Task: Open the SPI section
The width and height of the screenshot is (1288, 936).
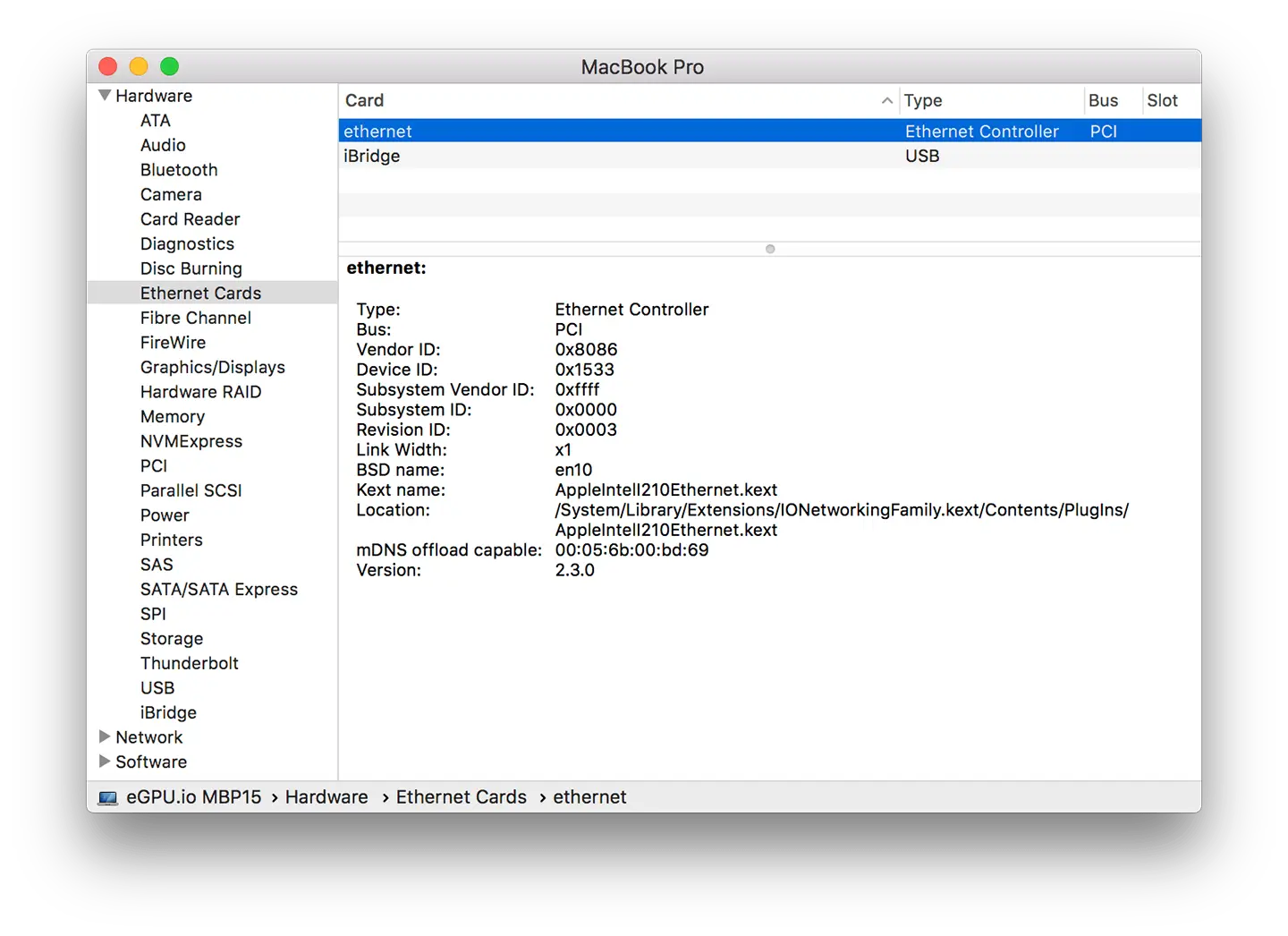Action: pos(153,614)
